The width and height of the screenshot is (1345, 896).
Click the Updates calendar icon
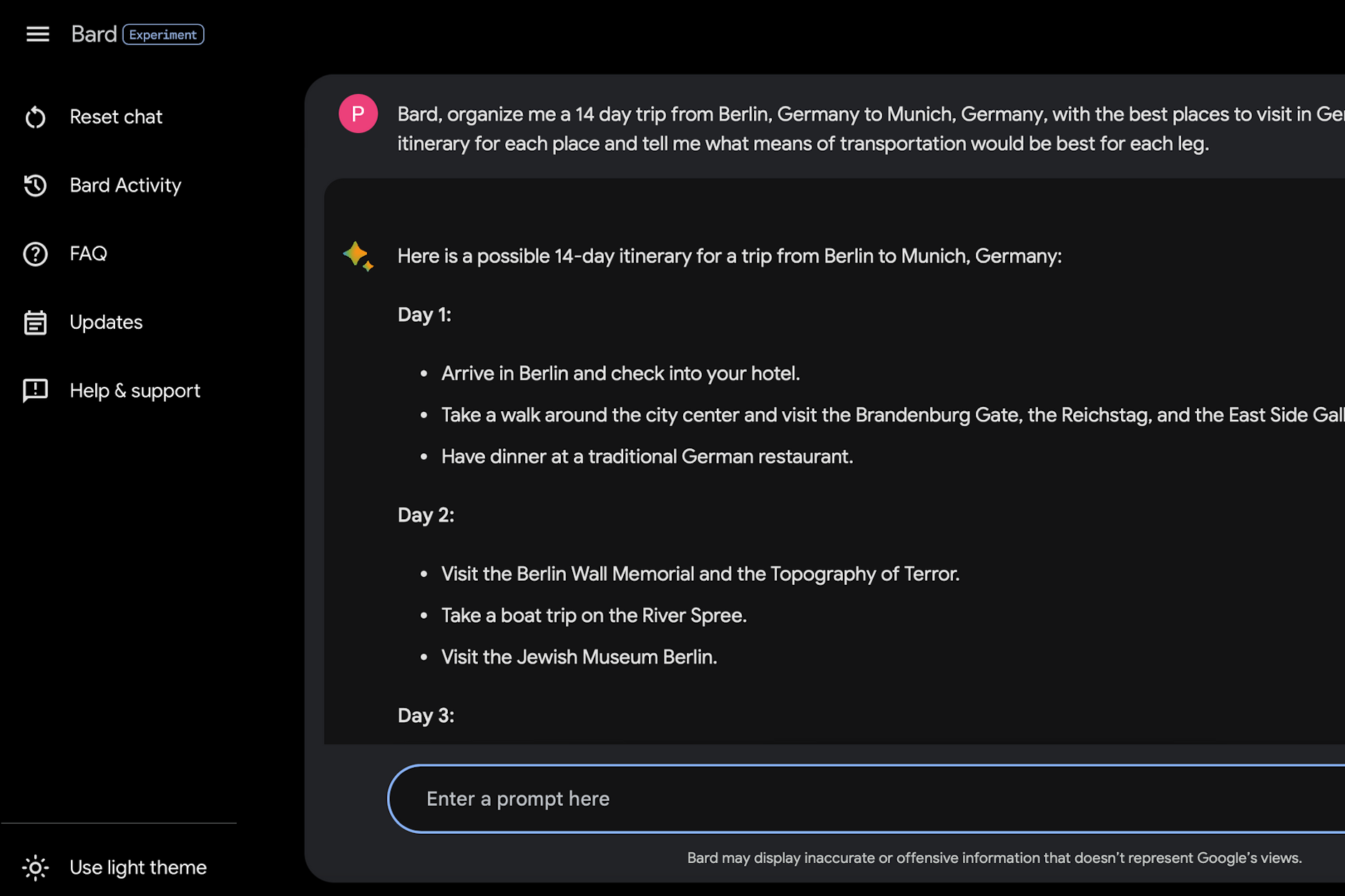click(x=35, y=323)
